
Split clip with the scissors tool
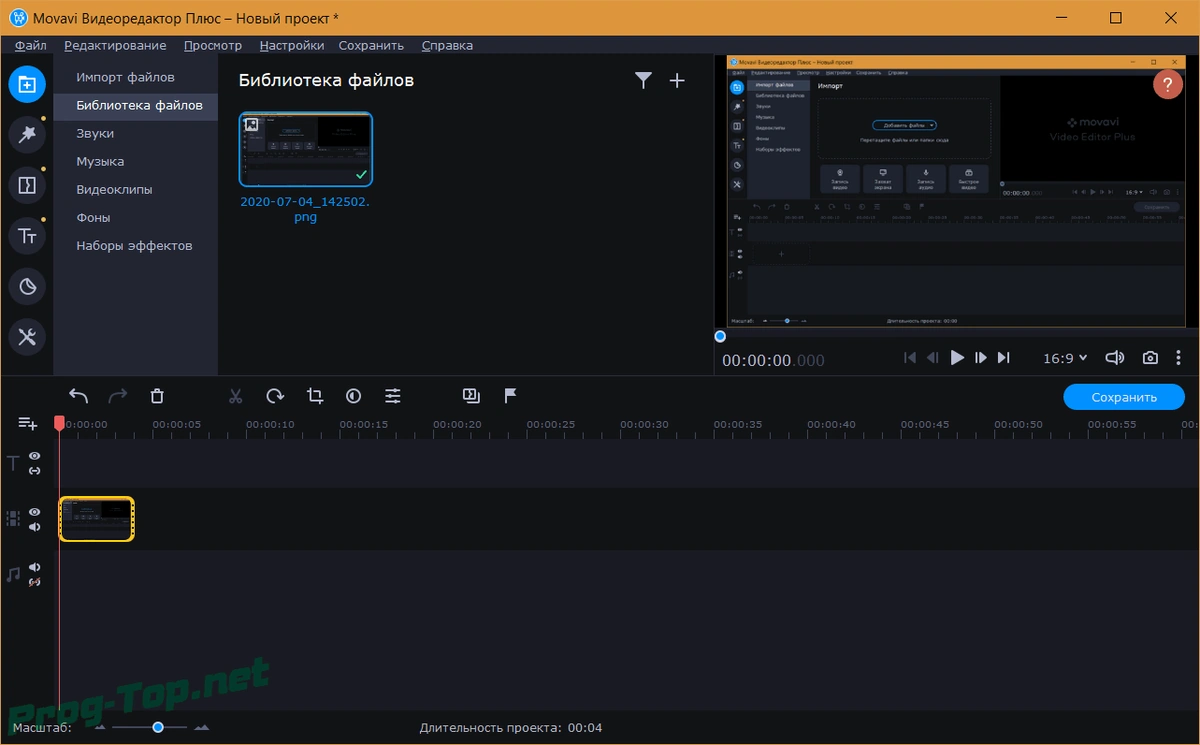(x=236, y=396)
